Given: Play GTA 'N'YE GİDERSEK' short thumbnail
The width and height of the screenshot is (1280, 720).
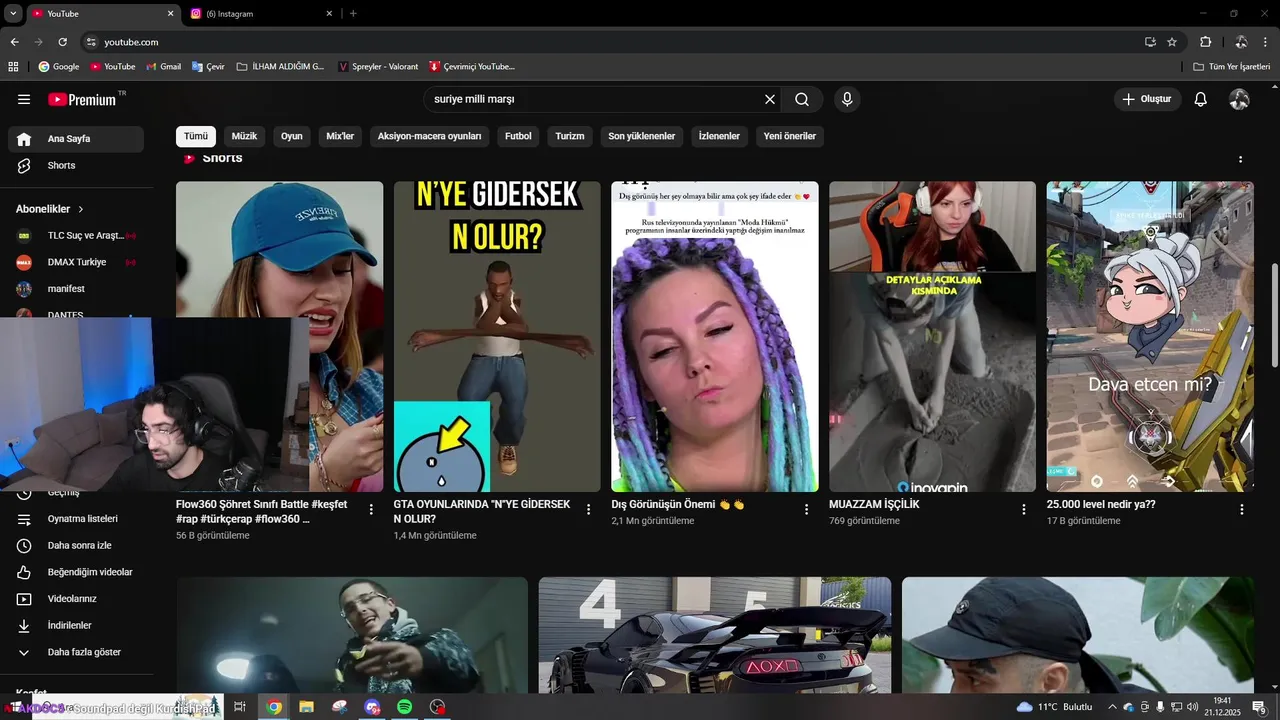Looking at the screenshot, I should tap(497, 336).
